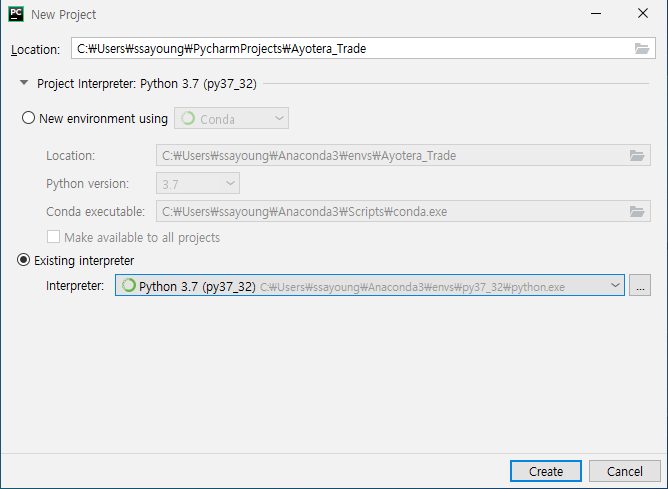The width and height of the screenshot is (668, 489).
Task: Click the PyCharm logo in title bar
Action: coord(16,14)
